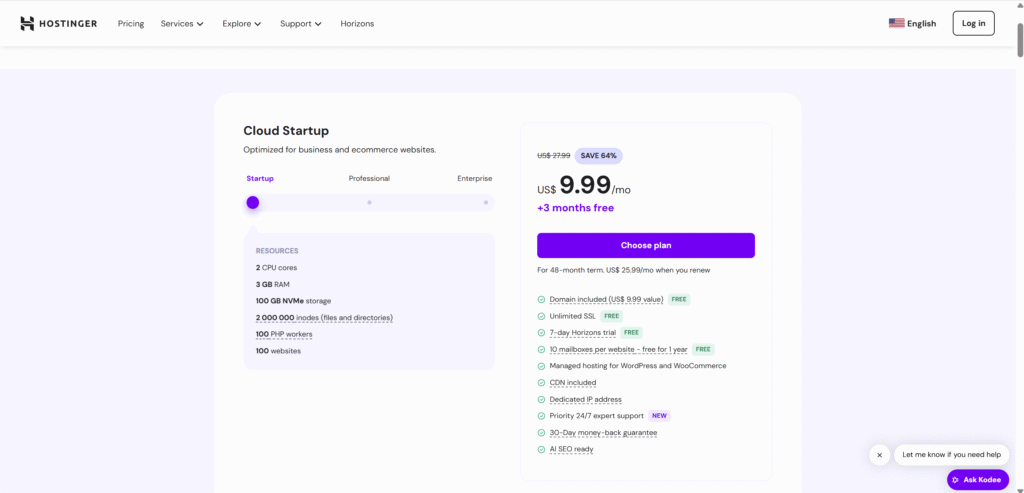Click the Ask Kodee sparkle icon
Image resolution: width=1024 pixels, height=493 pixels.
pos(956,480)
